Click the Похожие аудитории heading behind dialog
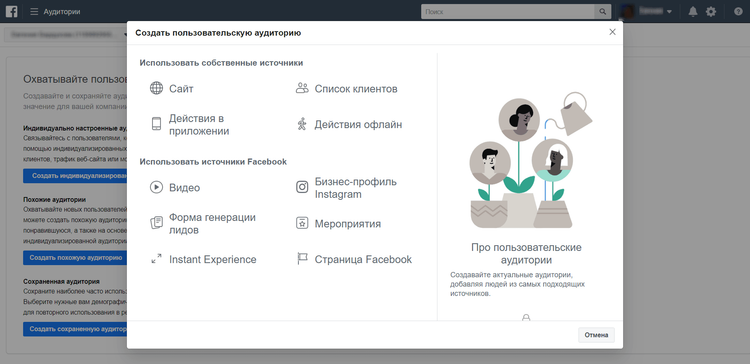The width and height of the screenshot is (750, 364). (55, 199)
